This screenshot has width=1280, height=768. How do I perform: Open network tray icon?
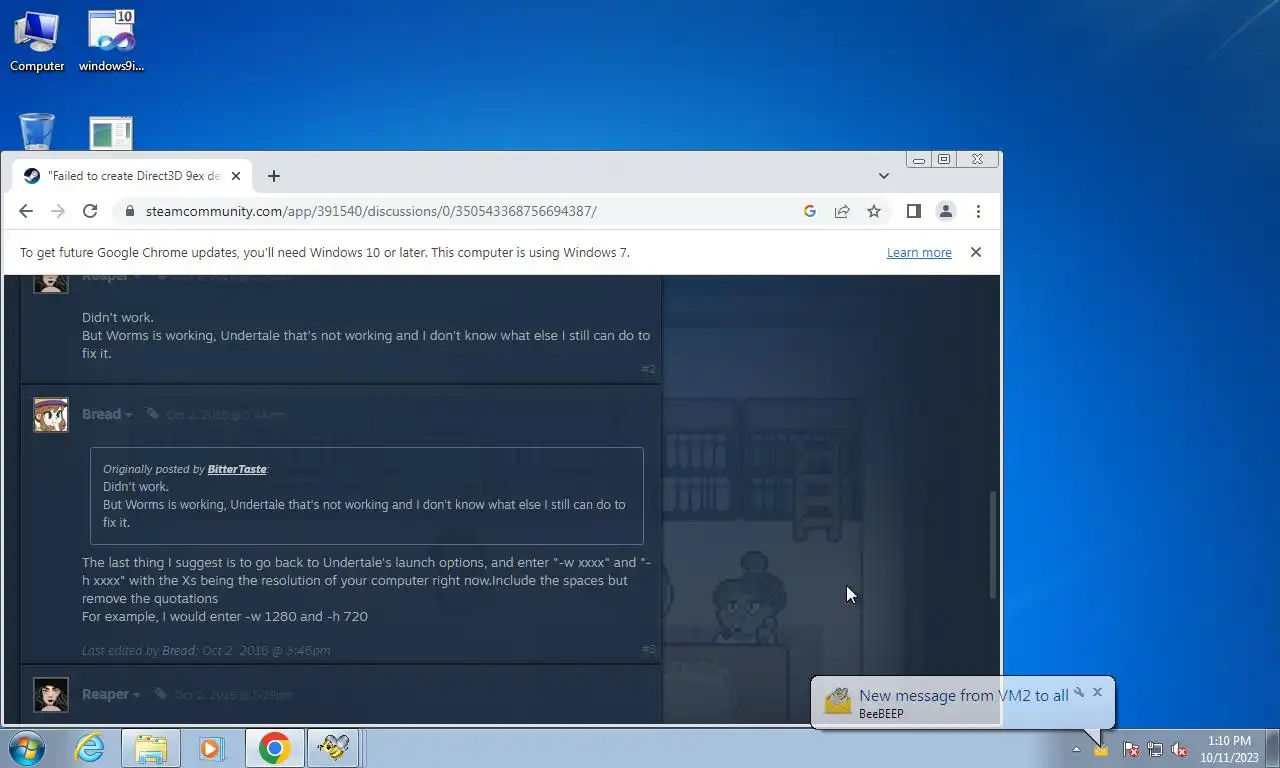point(1155,749)
